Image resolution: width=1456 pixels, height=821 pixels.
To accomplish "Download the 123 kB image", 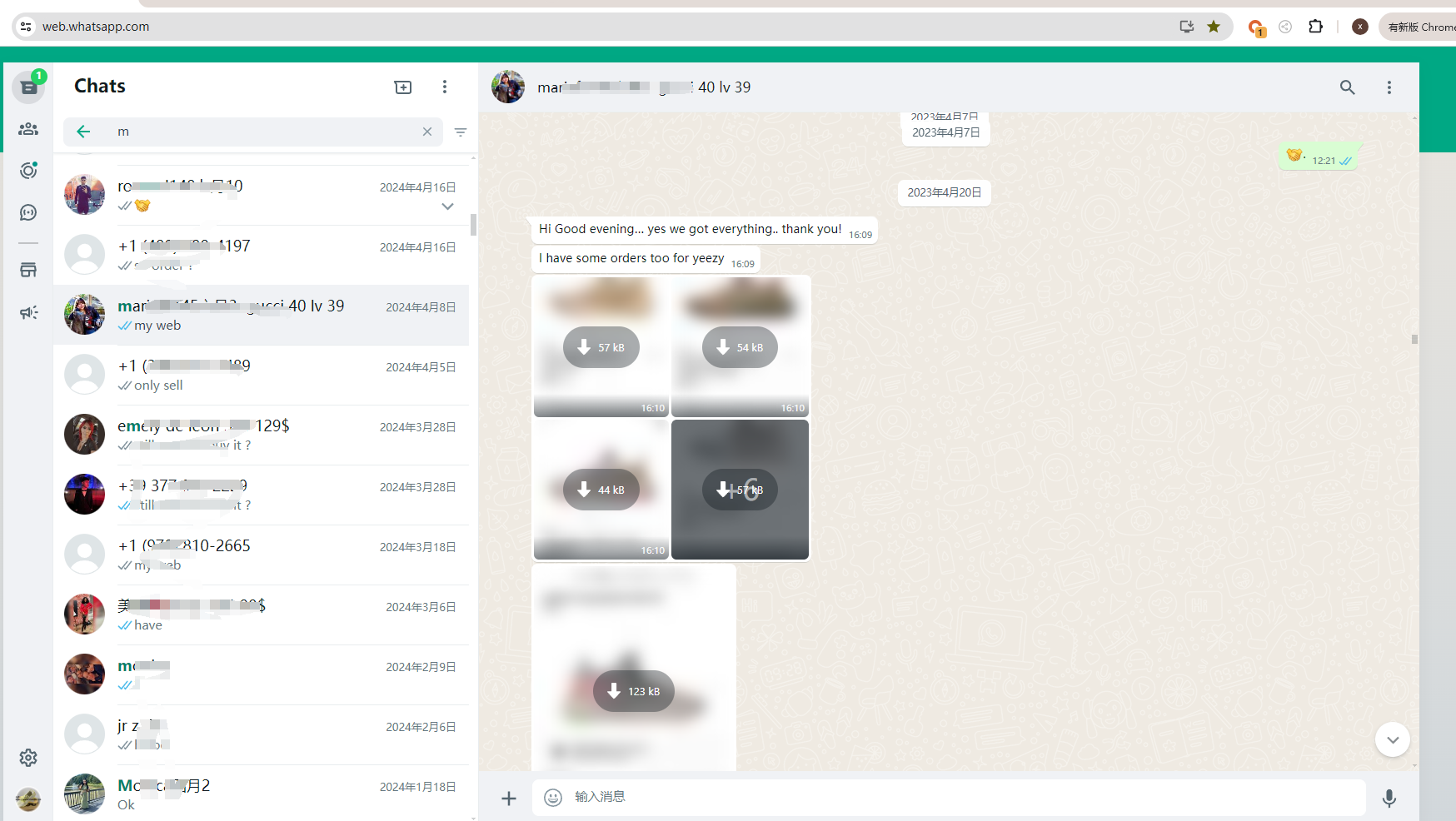I will (x=634, y=691).
